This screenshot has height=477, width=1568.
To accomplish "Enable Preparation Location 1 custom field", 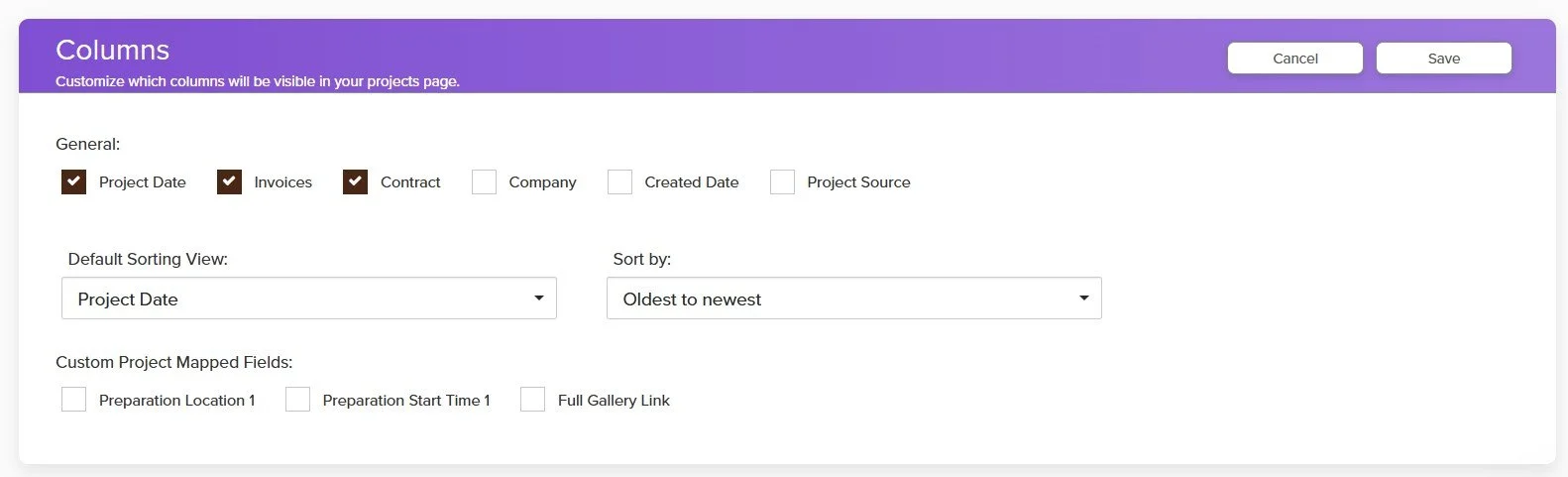I will pyautogui.click(x=73, y=400).
